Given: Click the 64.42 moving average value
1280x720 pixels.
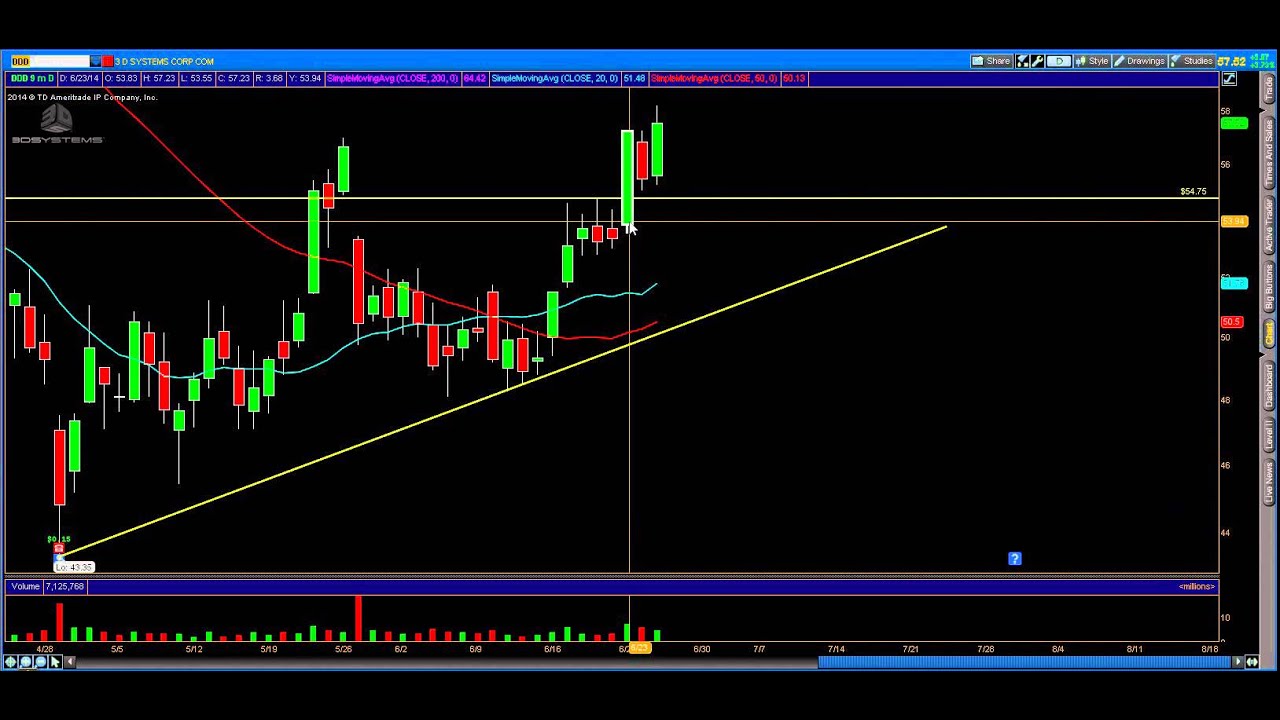Looking at the screenshot, I should point(474,78).
